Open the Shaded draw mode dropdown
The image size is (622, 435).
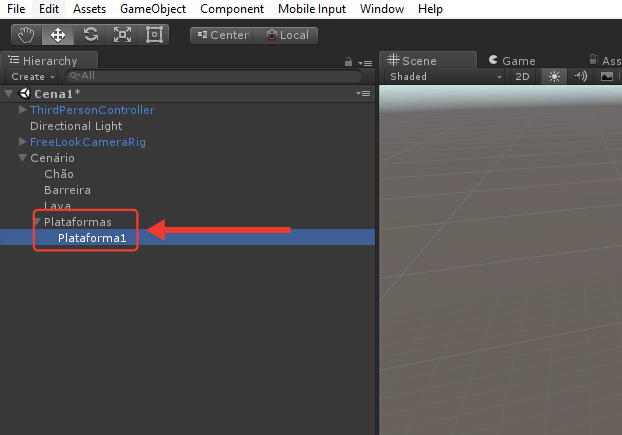pyautogui.click(x=445, y=77)
